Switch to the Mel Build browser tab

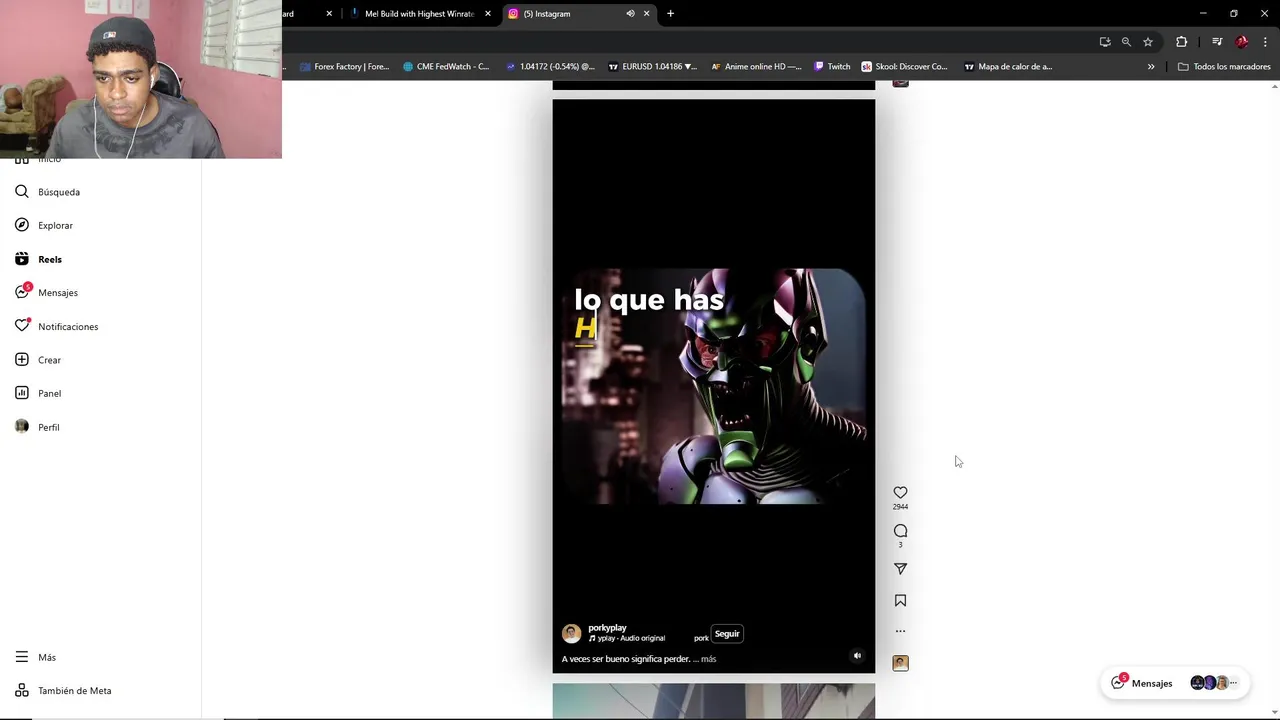[419, 14]
